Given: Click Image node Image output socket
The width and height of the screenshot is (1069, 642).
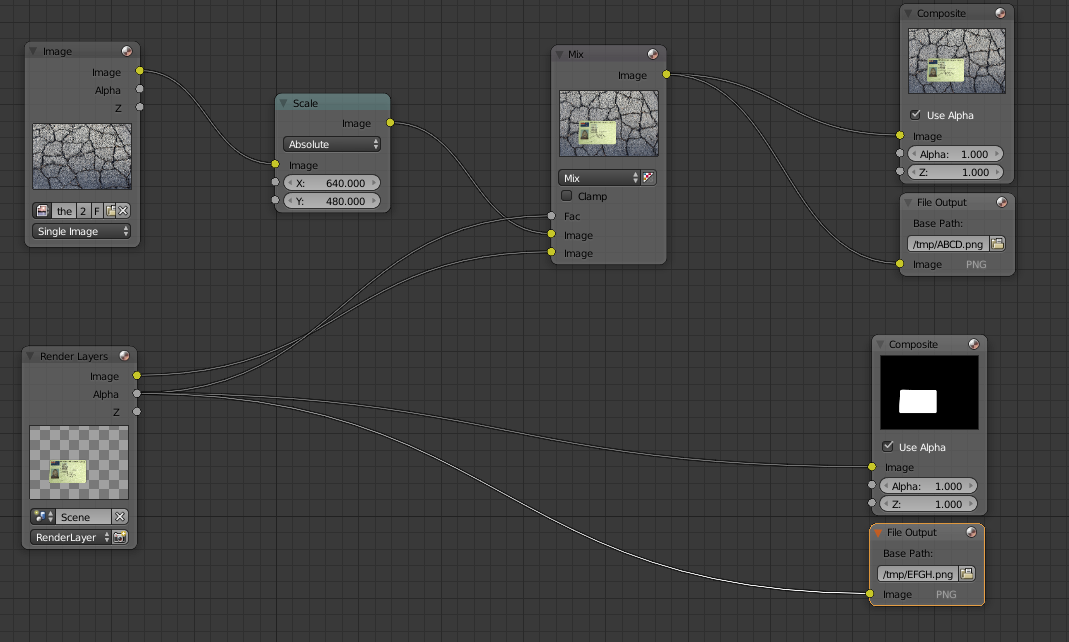Looking at the screenshot, I should pos(140,71).
